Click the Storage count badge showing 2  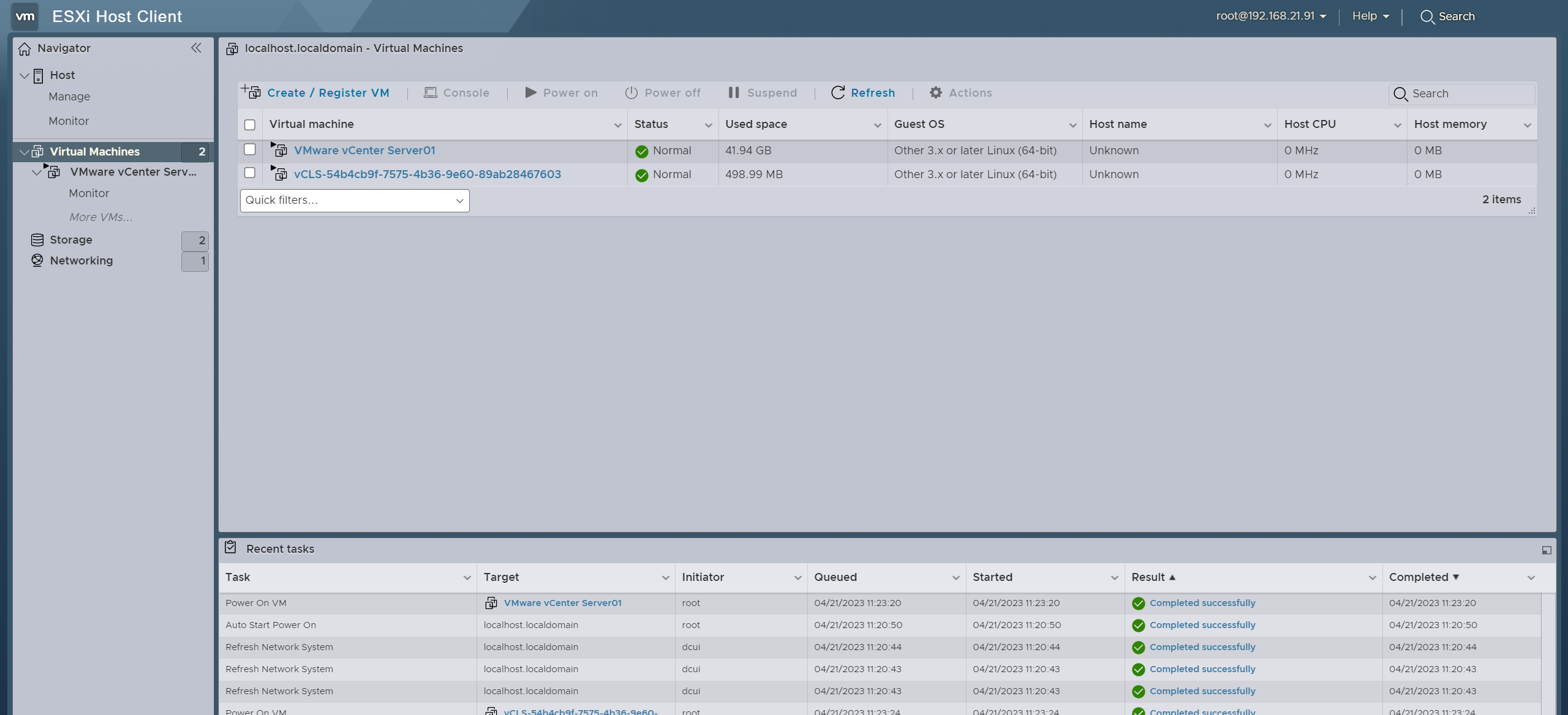(195, 241)
